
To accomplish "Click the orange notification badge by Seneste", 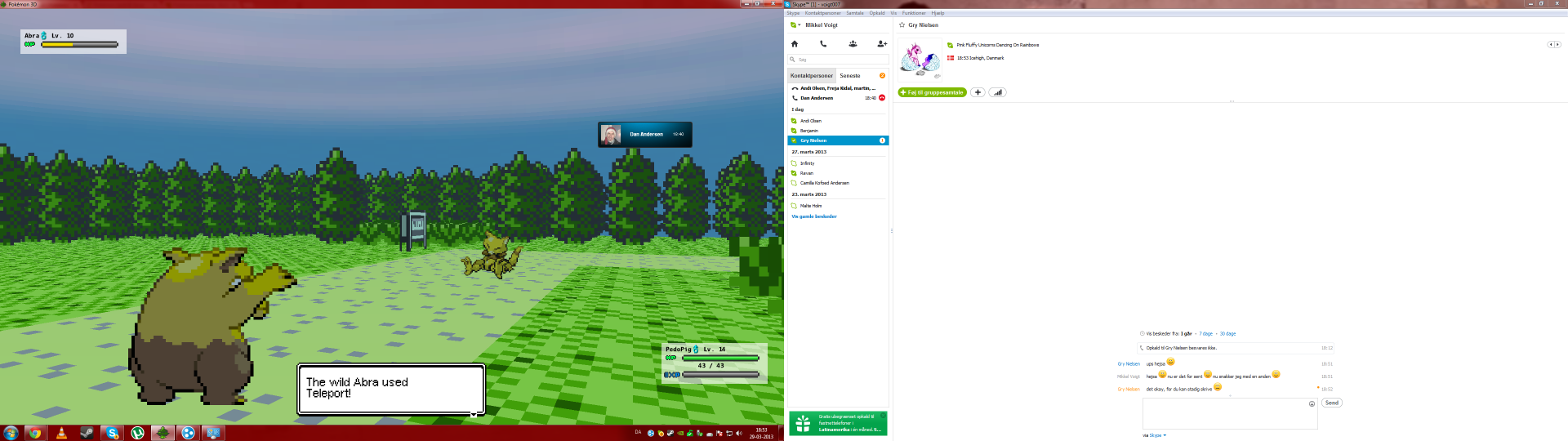I will point(882,76).
